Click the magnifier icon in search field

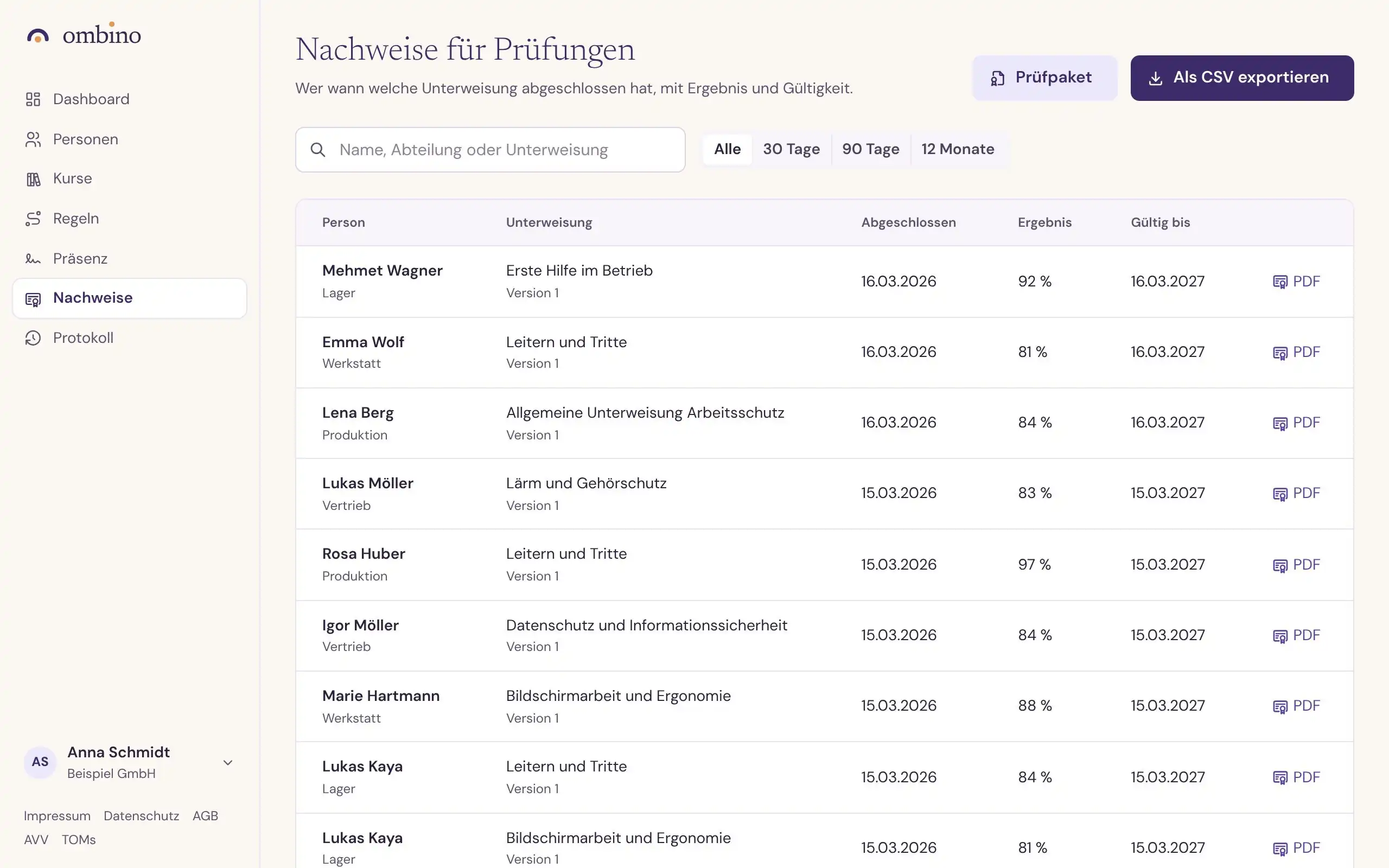coord(318,150)
